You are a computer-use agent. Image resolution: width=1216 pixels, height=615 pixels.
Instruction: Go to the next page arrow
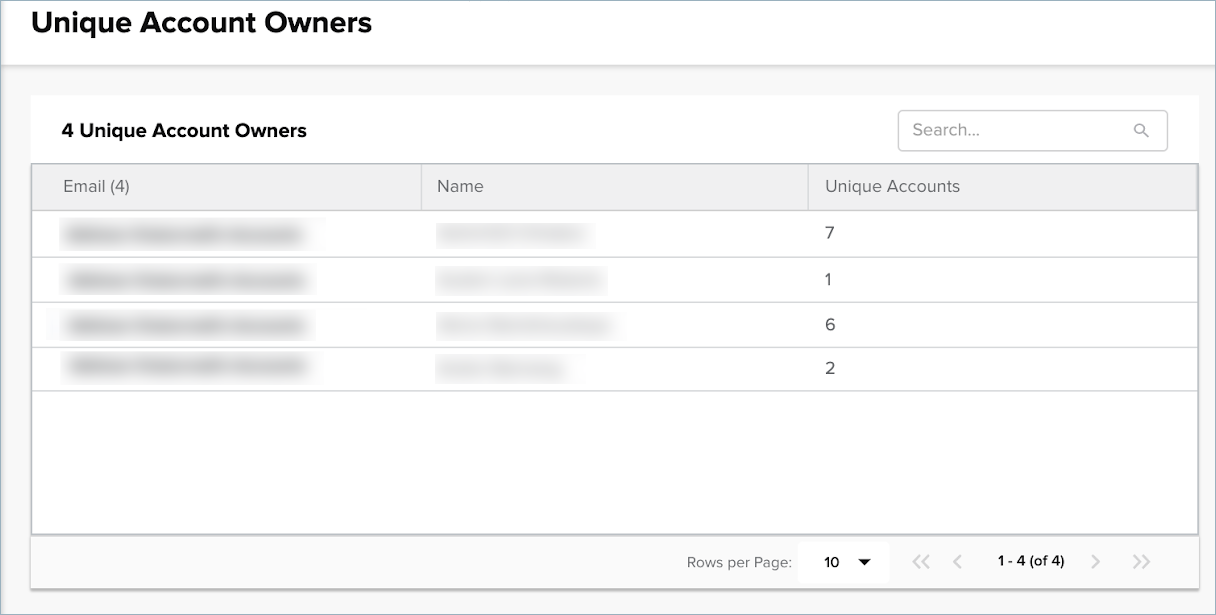(1095, 562)
